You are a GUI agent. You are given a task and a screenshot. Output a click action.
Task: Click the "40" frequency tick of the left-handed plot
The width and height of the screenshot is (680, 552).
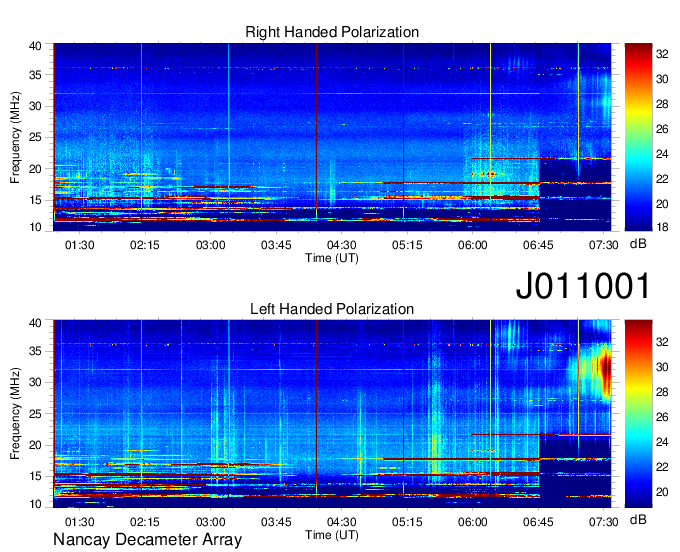click(x=36, y=322)
